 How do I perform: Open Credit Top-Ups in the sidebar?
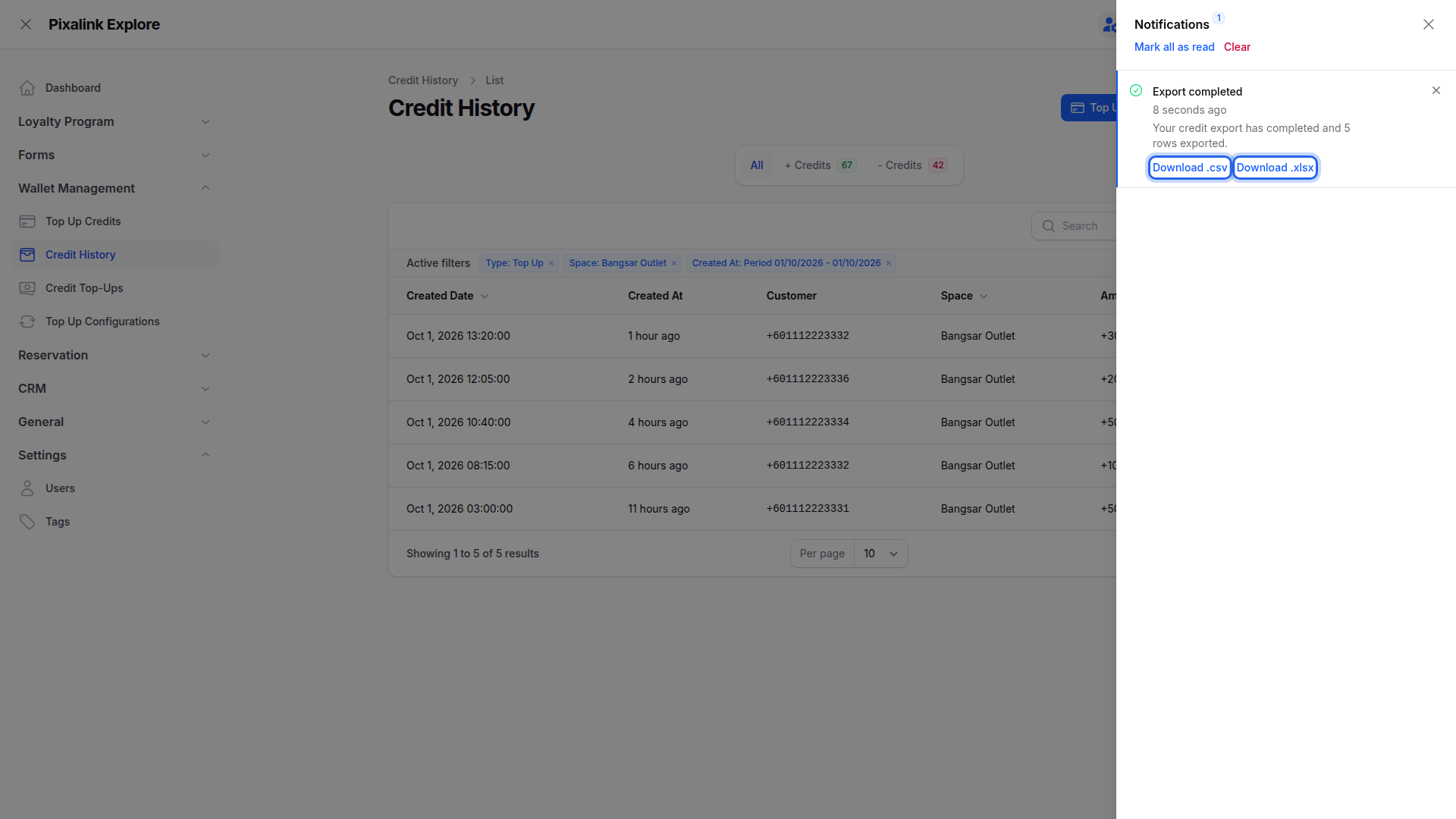[116, 288]
